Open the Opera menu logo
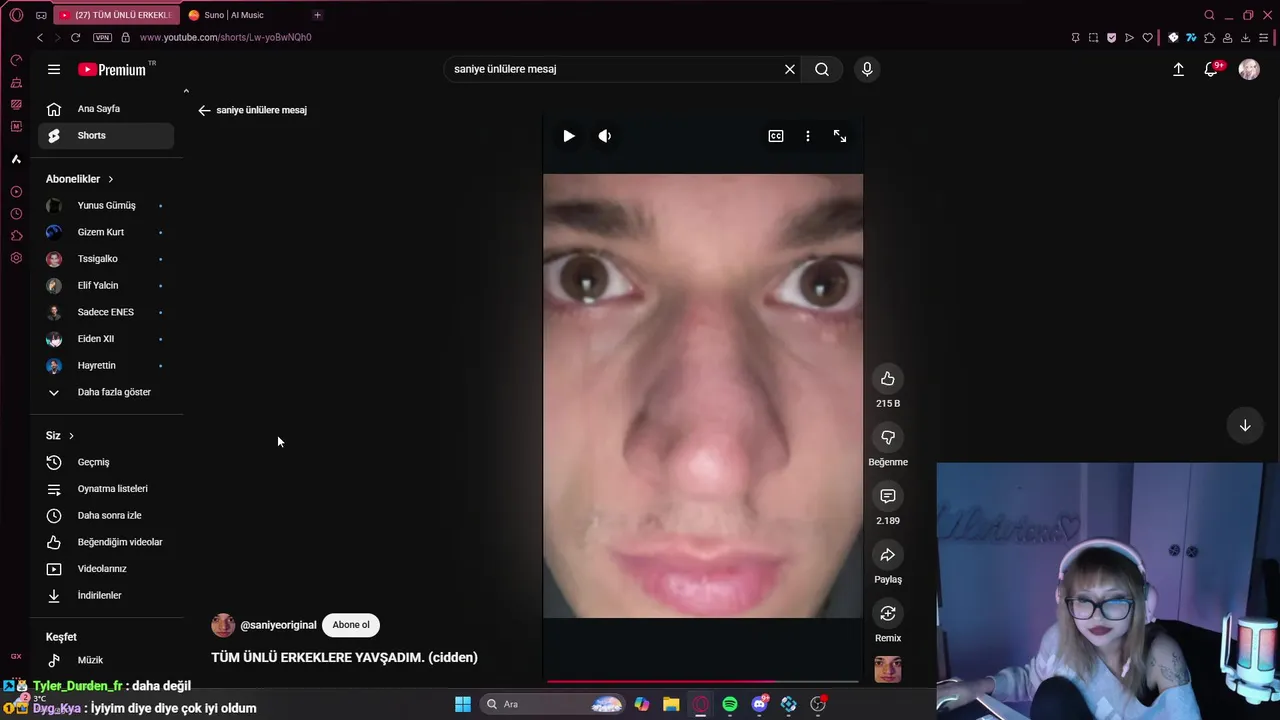The image size is (1280, 720). click(x=16, y=15)
